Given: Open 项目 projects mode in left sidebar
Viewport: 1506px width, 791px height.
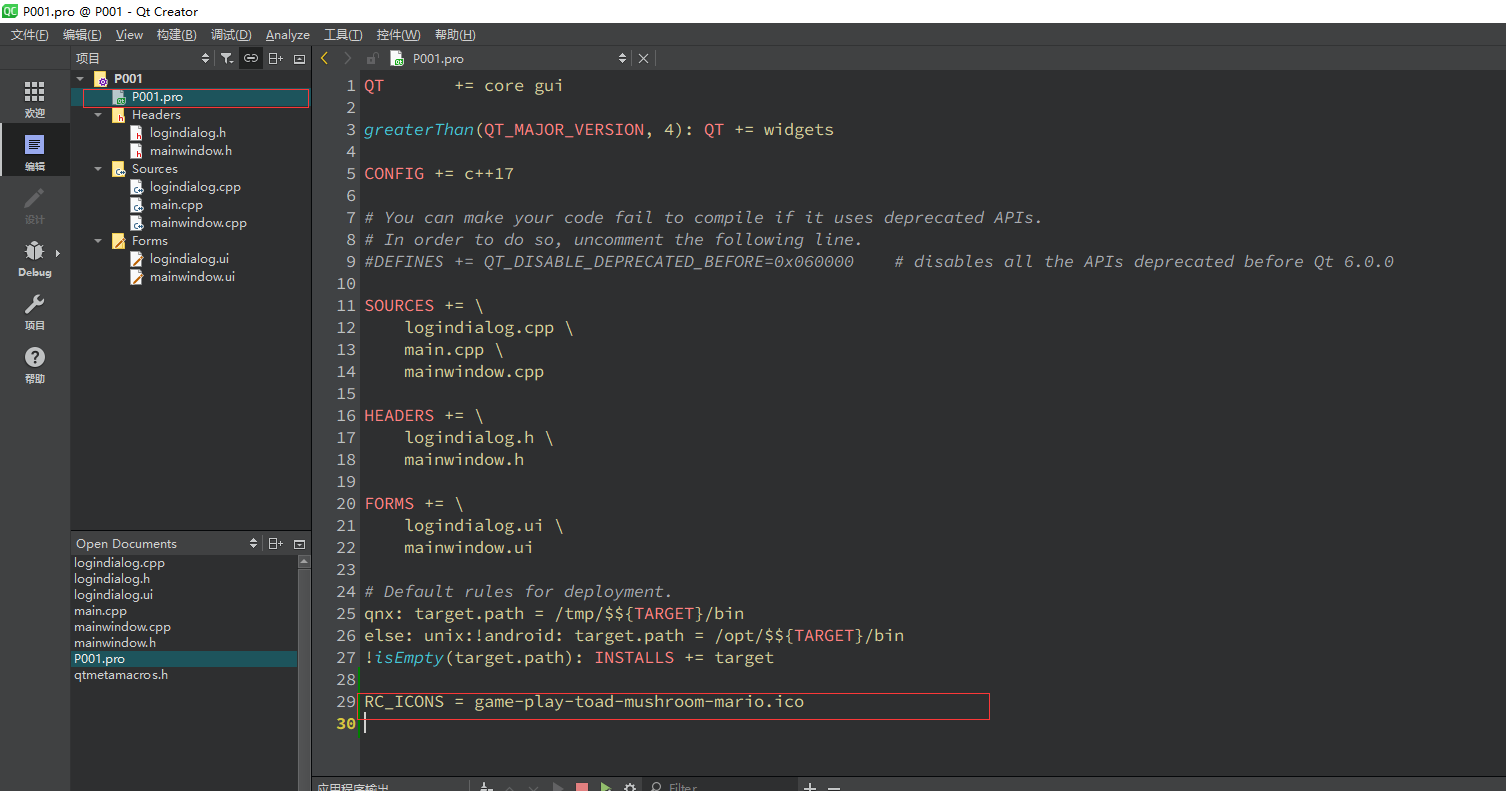Looking at the screenshot, I should coord(35,311).
